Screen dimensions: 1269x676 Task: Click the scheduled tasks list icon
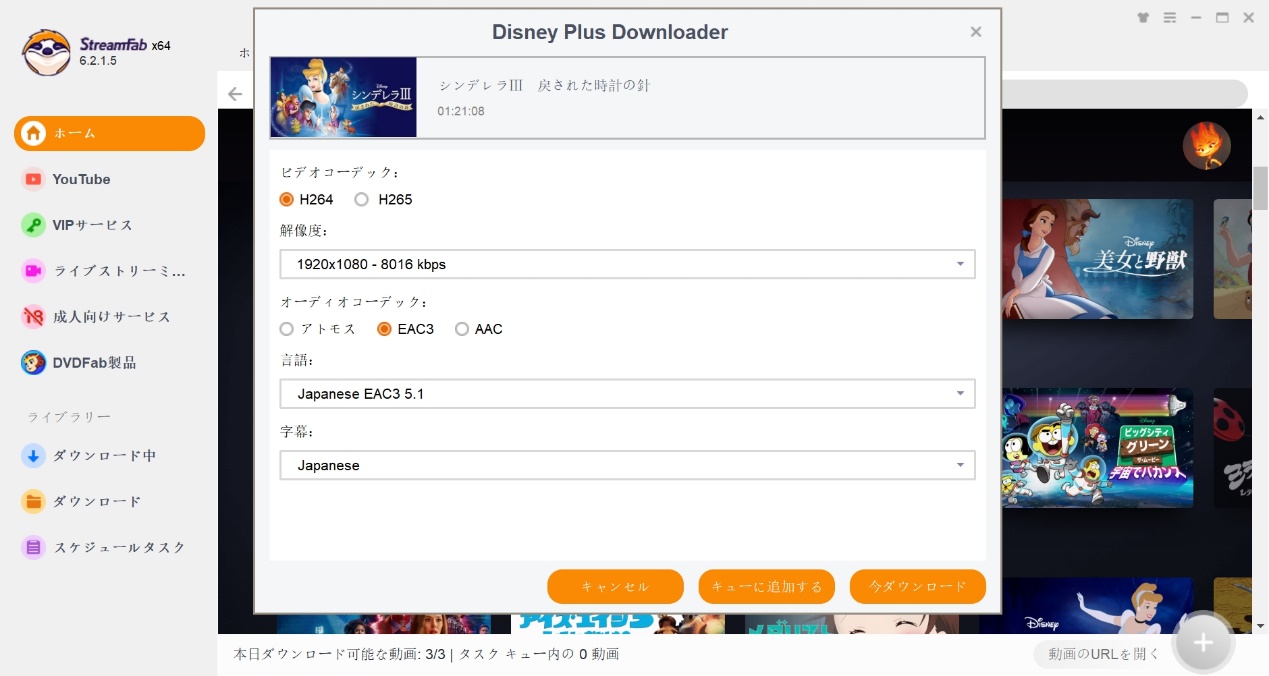click(x=34, y=548)
